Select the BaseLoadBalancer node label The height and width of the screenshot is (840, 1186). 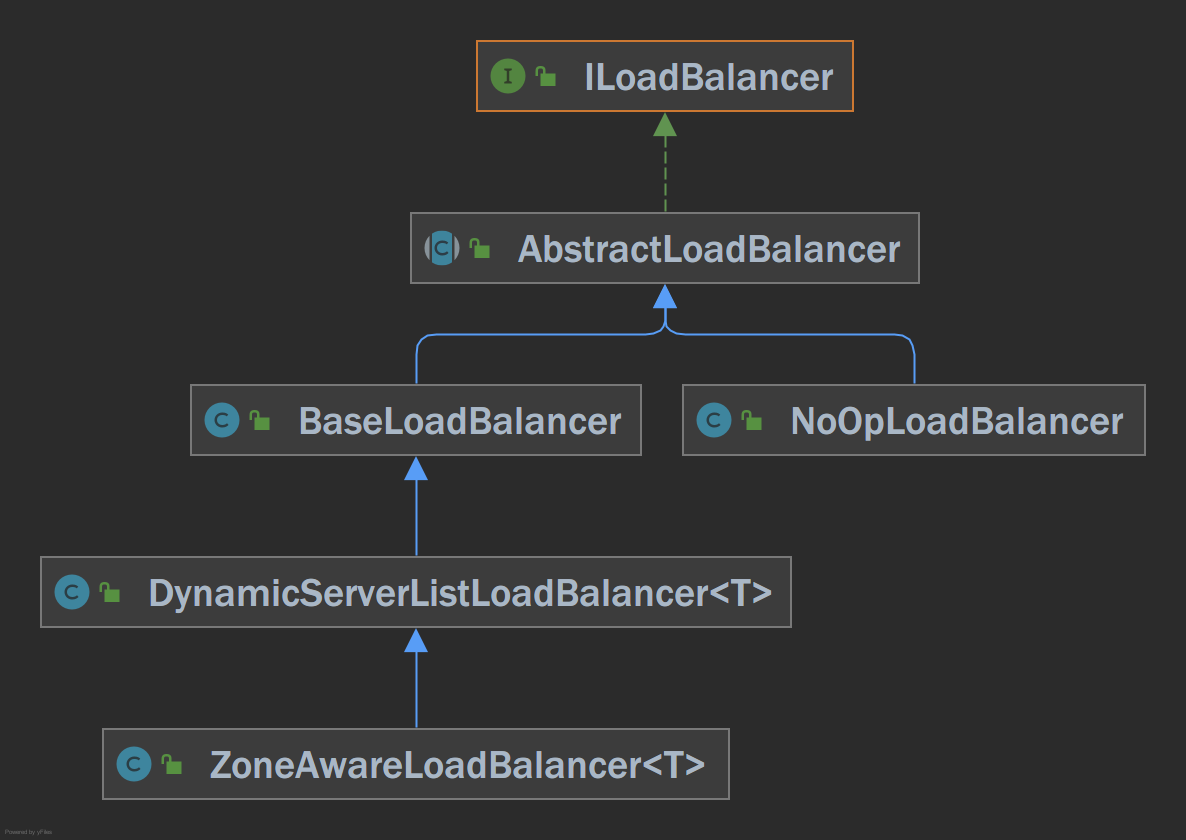coord(460,421)
